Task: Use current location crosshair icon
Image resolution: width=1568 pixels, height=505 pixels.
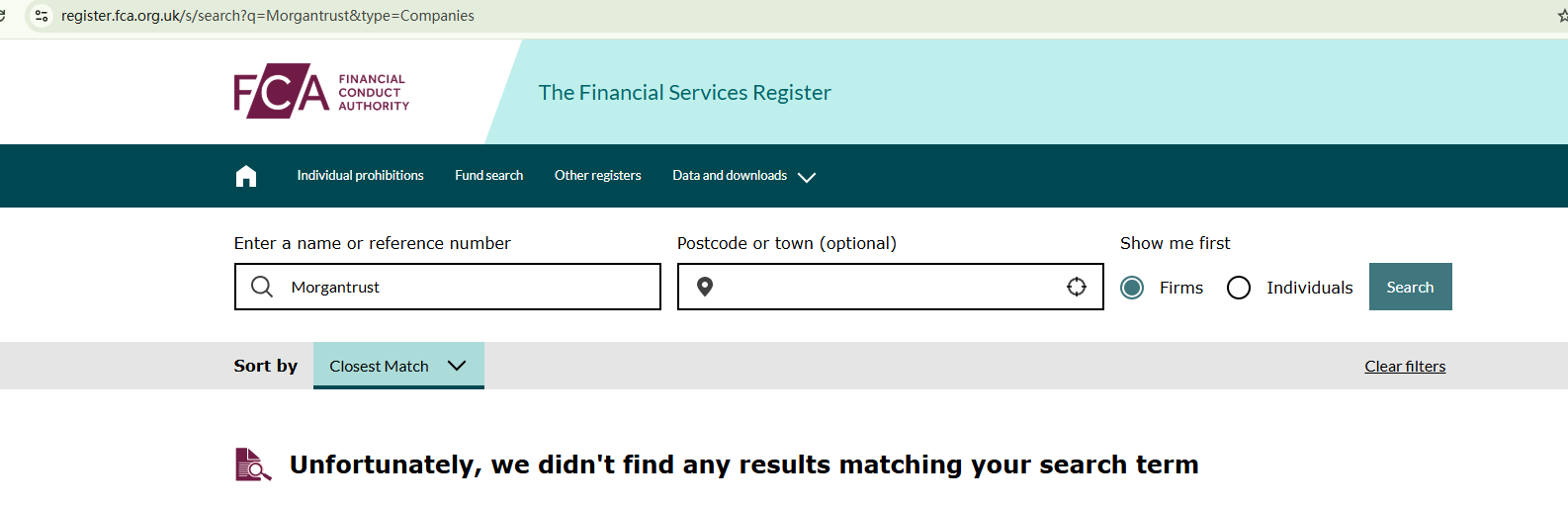Action: point(1077,287)
